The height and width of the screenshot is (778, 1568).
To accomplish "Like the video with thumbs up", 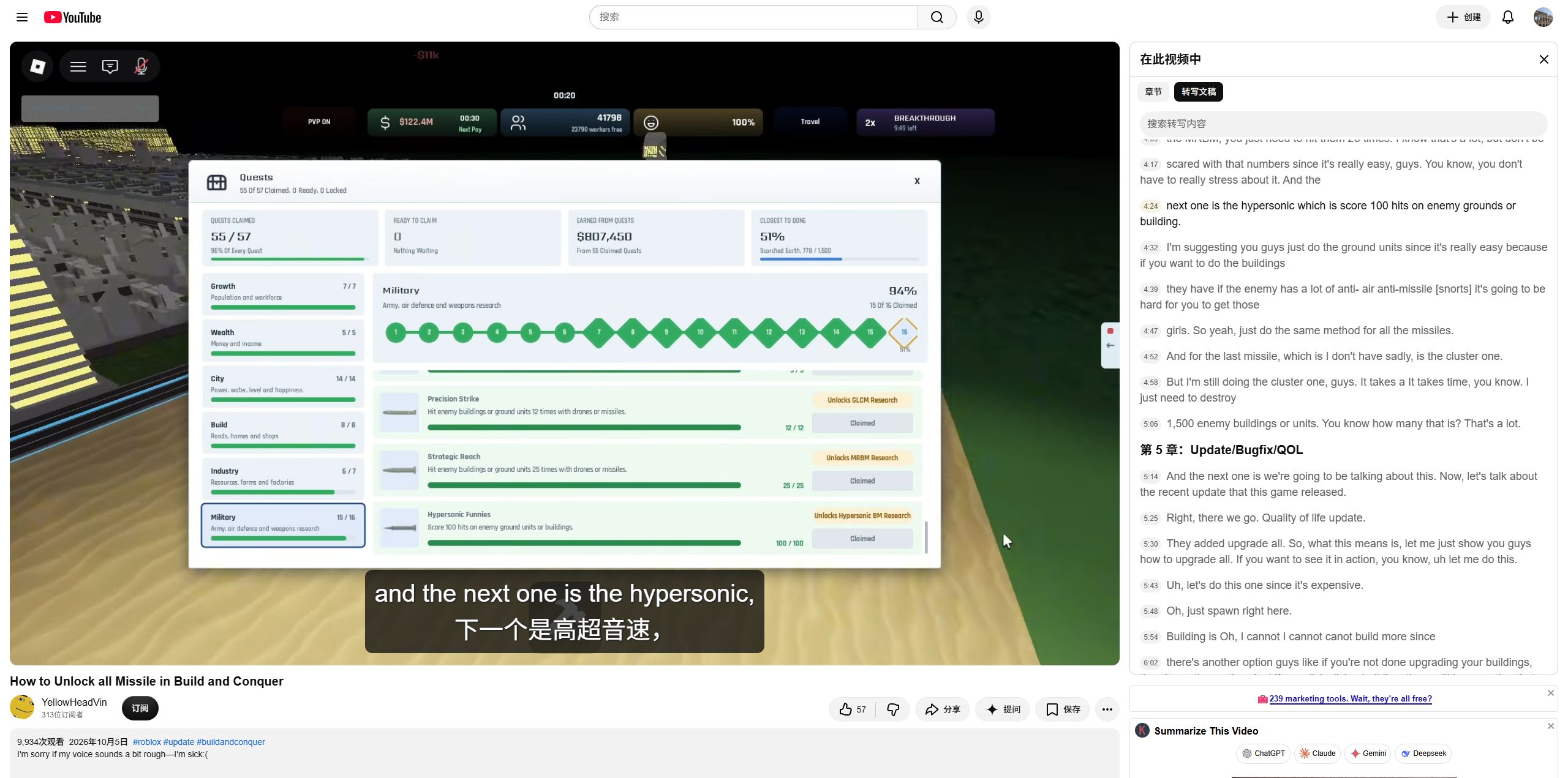I will click(x=852, y=709).
